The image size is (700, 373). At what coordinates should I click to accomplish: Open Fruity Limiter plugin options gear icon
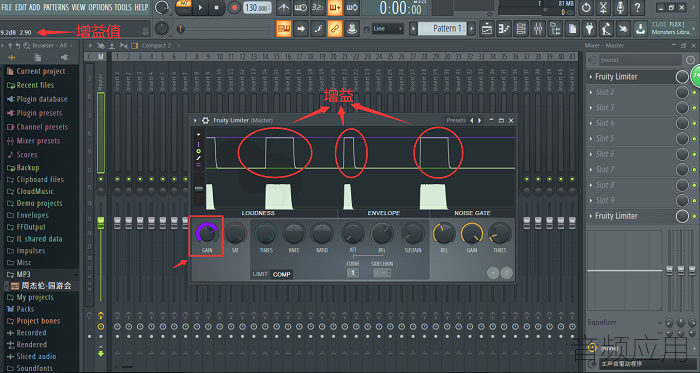pos(205,120)
